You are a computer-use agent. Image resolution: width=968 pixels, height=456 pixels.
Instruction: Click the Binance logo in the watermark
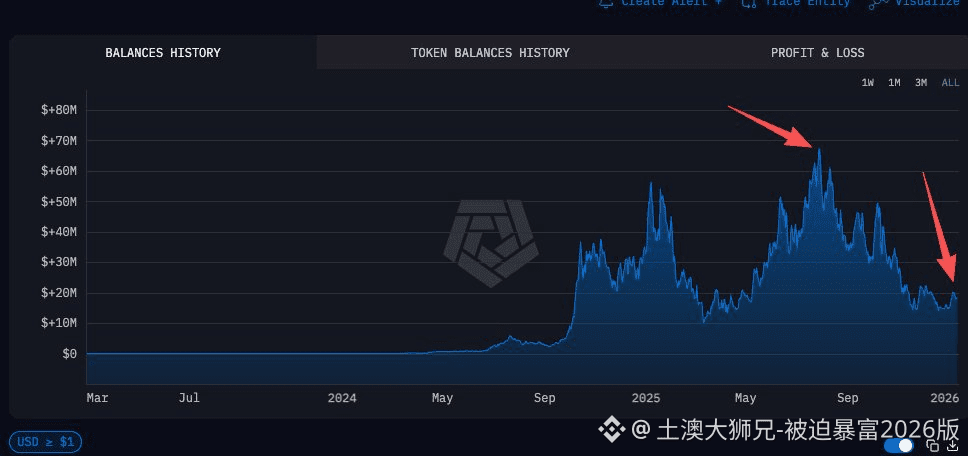(609, 430)
